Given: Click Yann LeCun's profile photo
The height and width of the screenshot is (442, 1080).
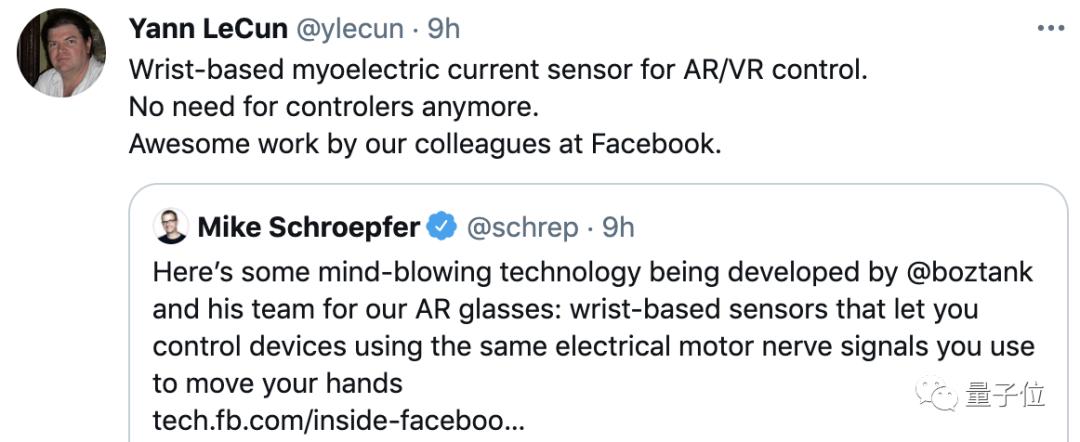Looking at the screenshot, I should coord(61,55).
